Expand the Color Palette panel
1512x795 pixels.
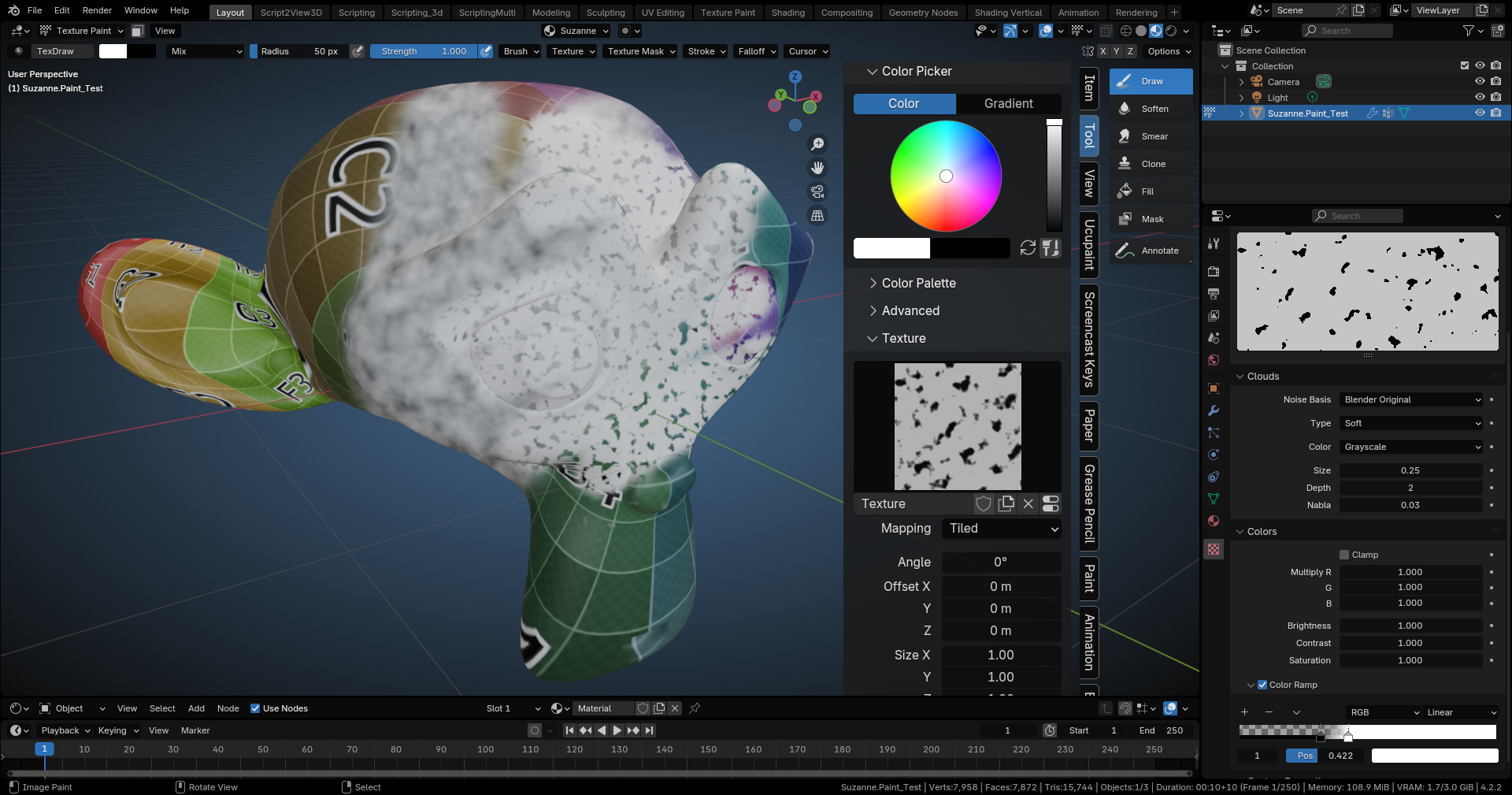pyautogui.click(x=918, y=283)
